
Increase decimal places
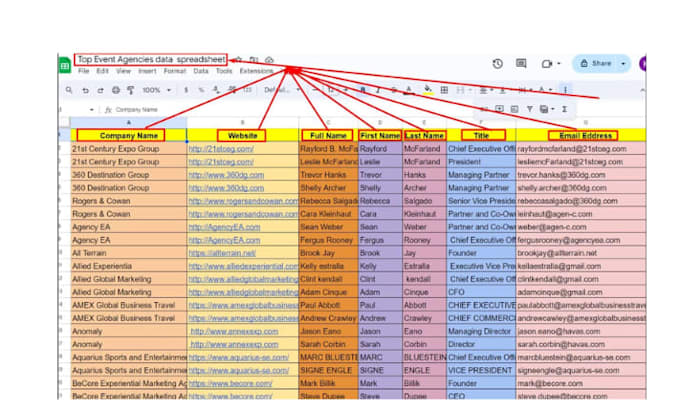(x=232, y=90)
